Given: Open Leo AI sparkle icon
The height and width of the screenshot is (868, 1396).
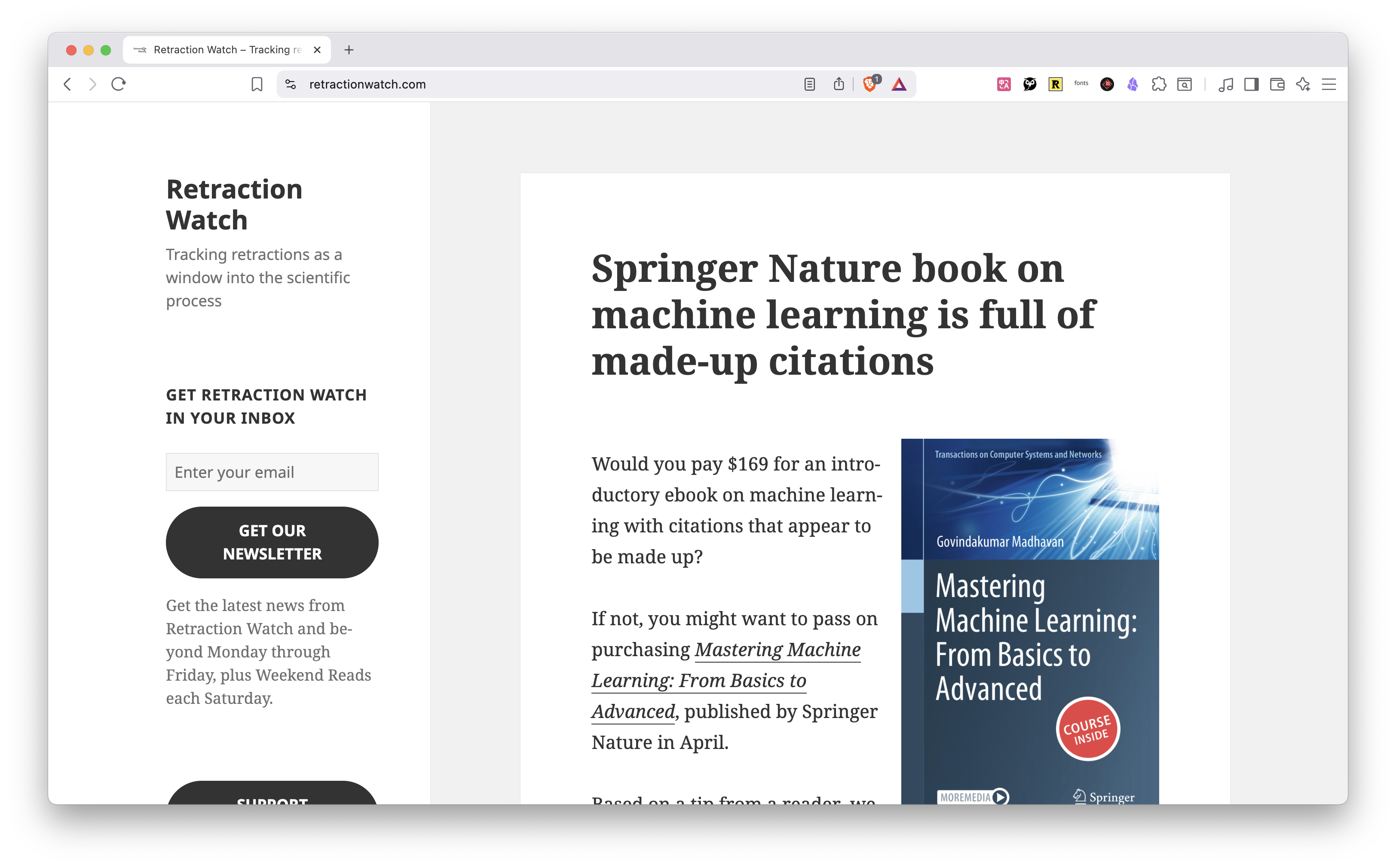Looking at the screenshot, I should [1302, 84].
